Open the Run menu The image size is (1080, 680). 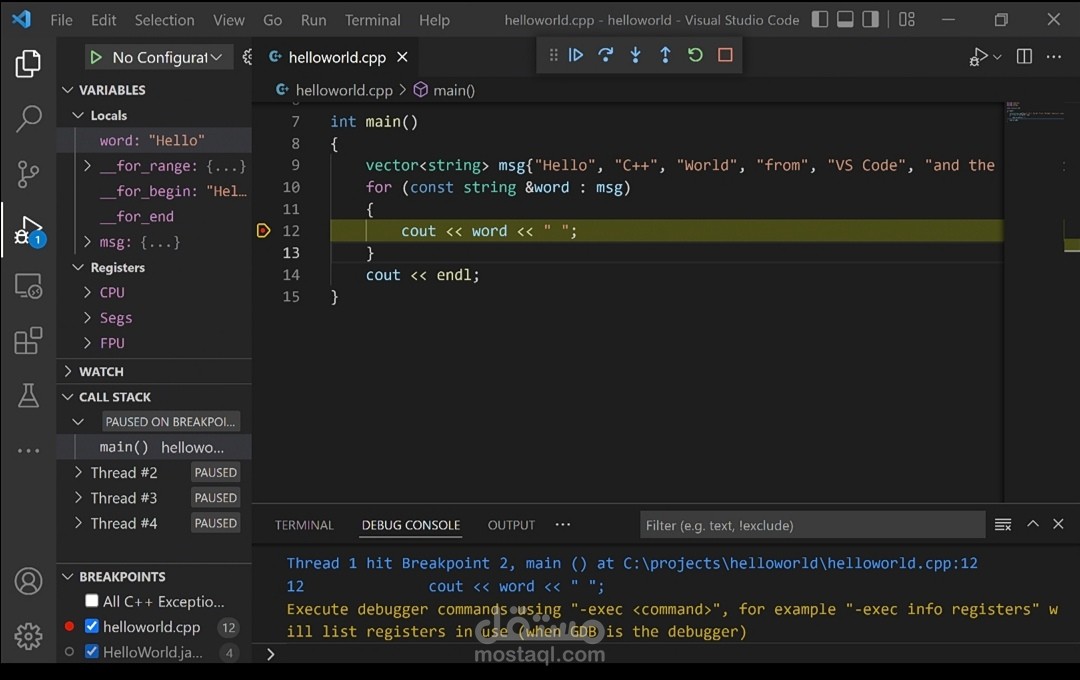point(313,20)
